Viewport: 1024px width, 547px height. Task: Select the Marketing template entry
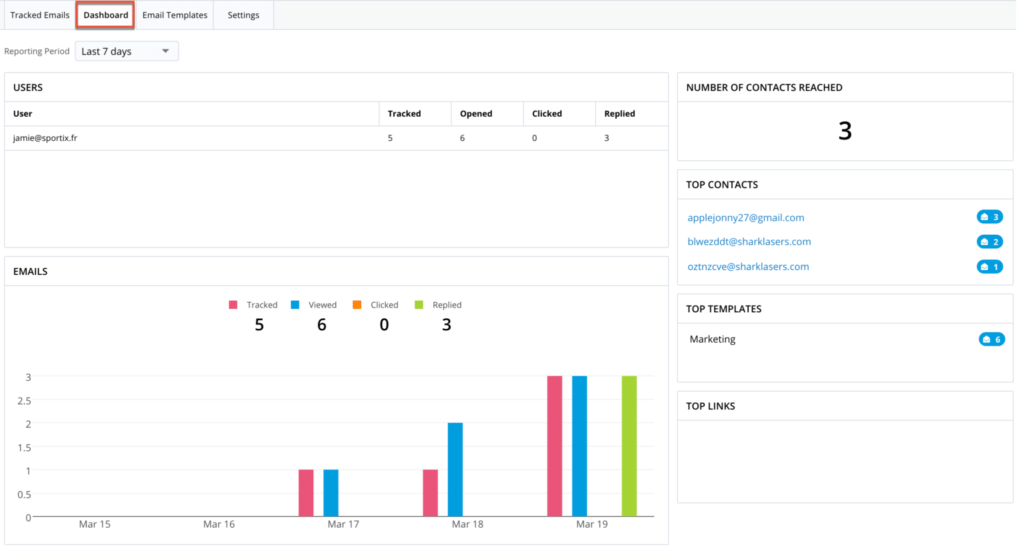click(712, 339)
